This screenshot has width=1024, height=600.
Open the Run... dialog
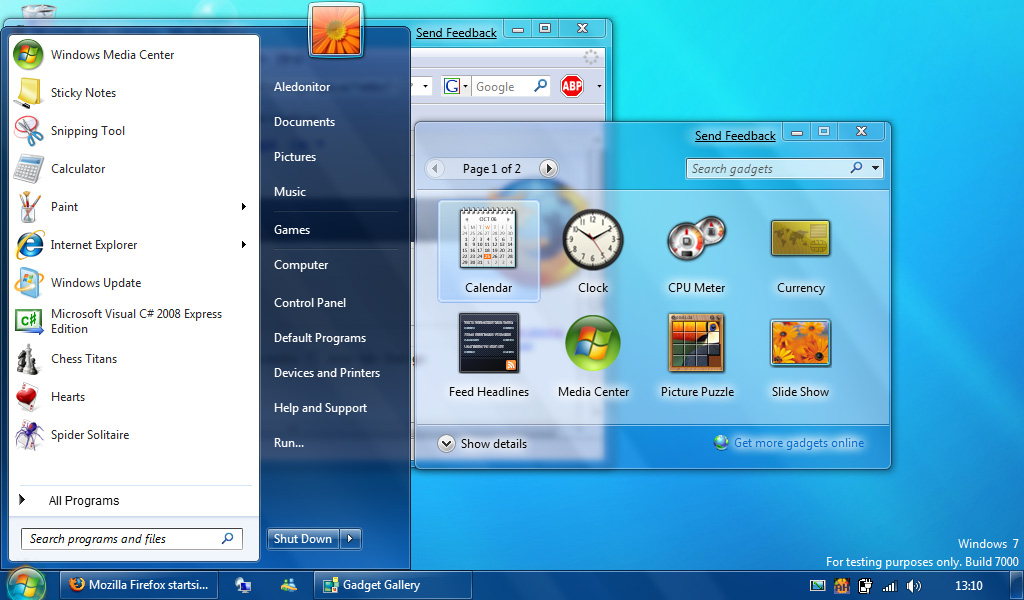coord(289,443)
